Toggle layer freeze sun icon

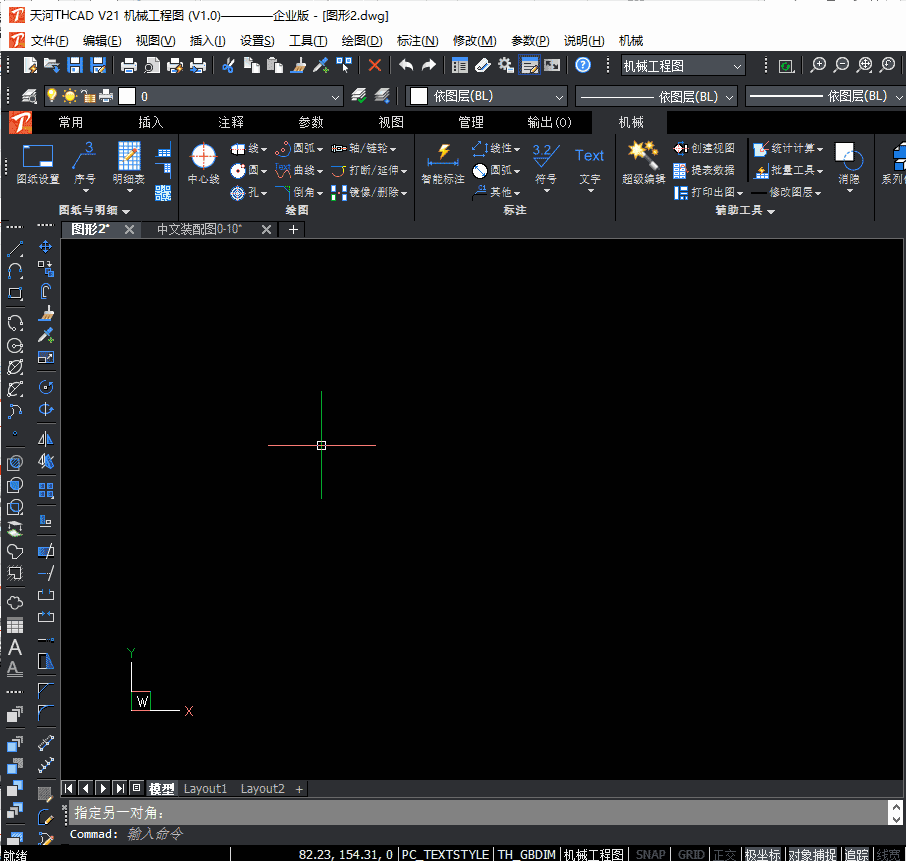(x=69, y=96)
